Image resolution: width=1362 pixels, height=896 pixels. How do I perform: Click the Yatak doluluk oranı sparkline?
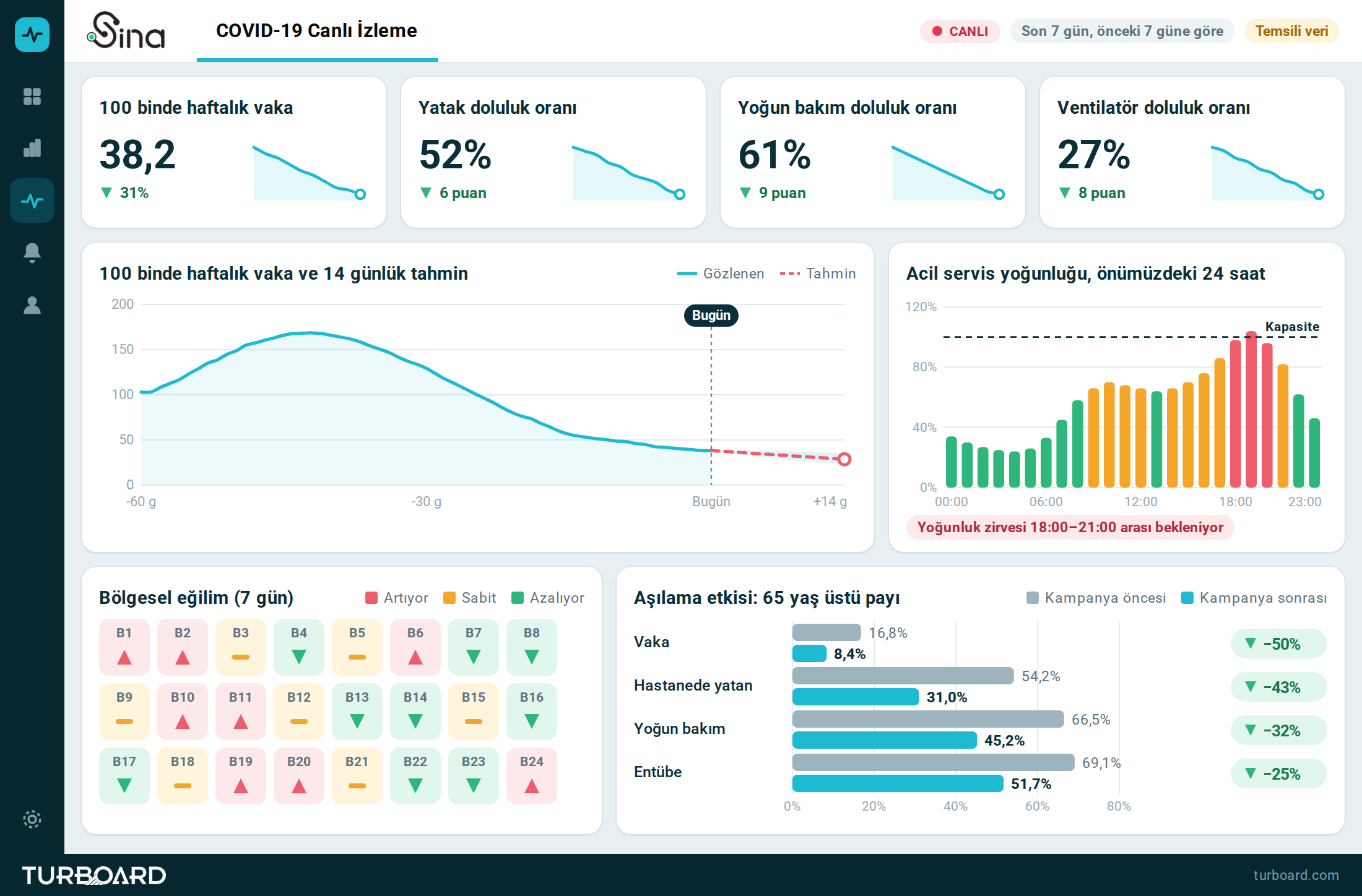pyautogui.click(x=629, y=173)
